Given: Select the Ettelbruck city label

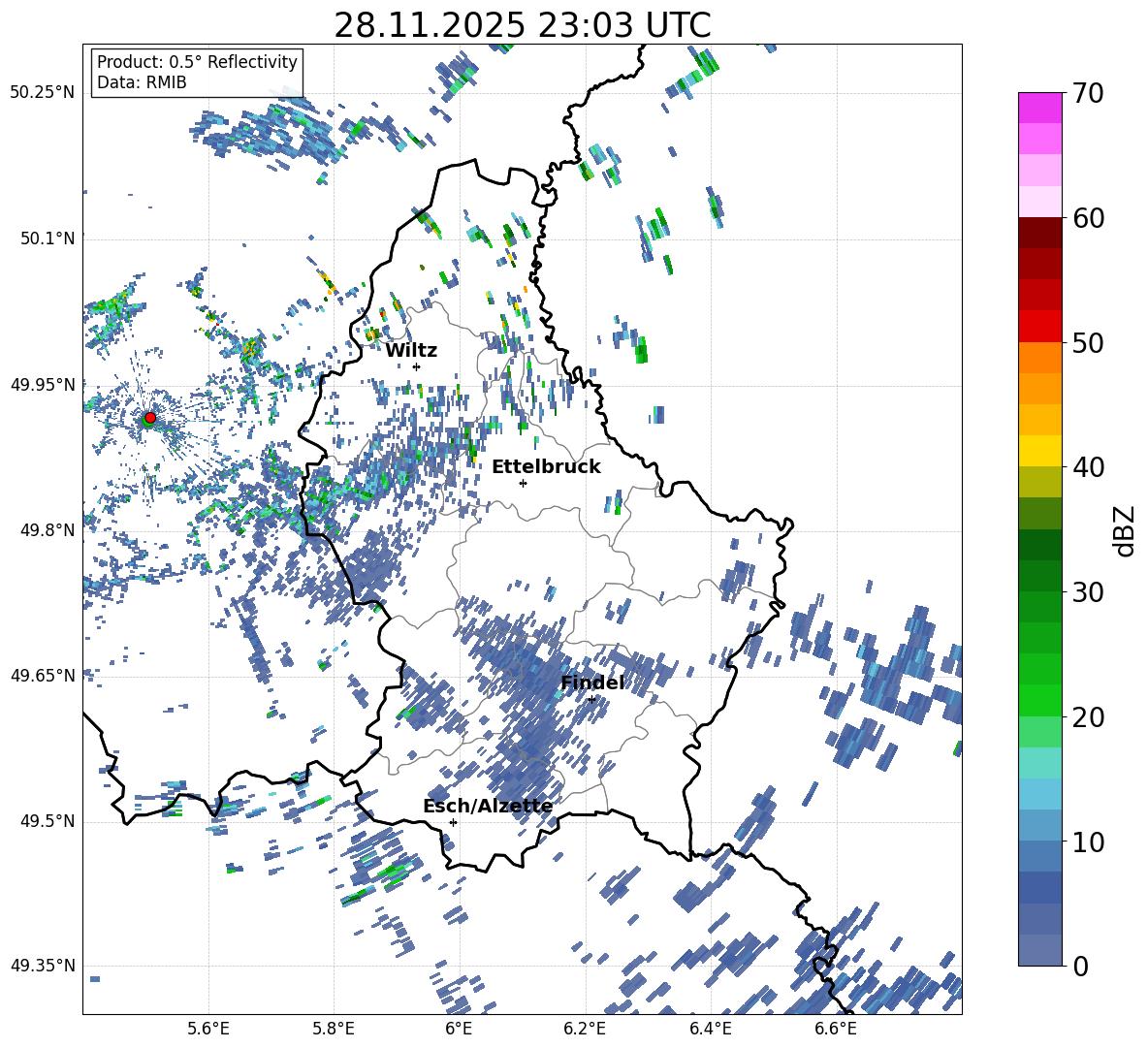Looking at the screenshot, I should coord(546,466).
